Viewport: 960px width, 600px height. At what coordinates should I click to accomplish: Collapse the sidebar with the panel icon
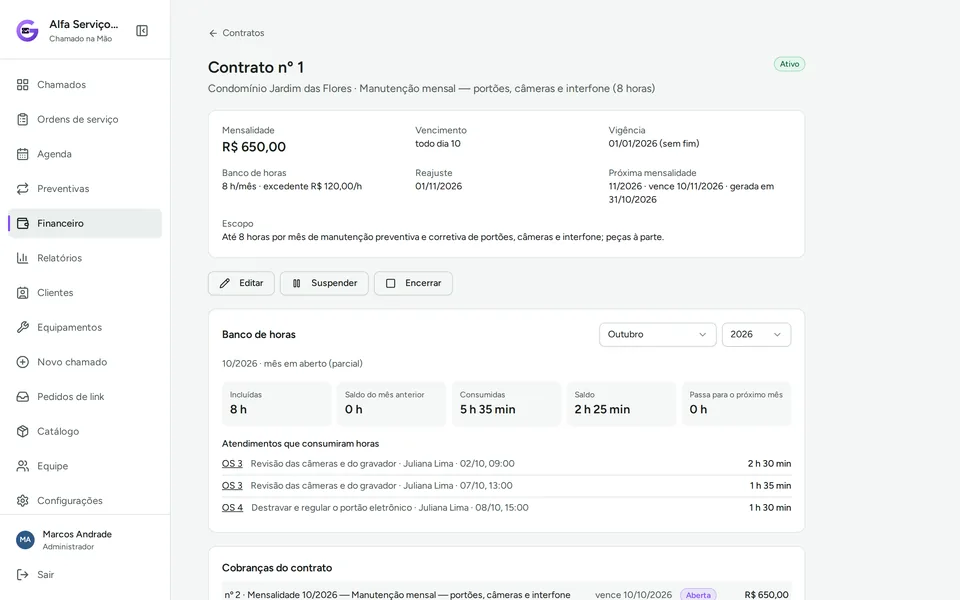point(142,31)
